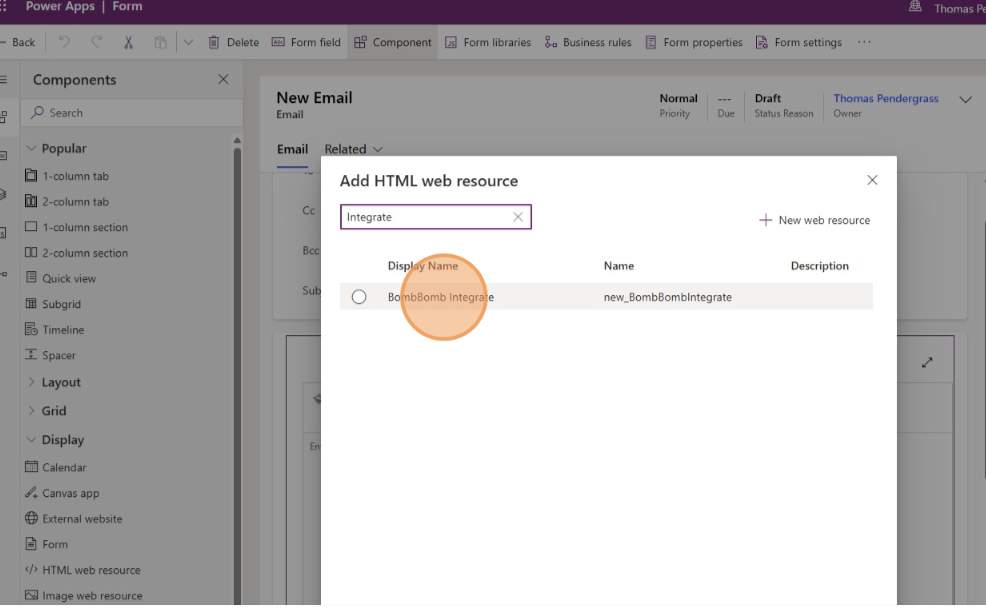Expand the Grid group
Viewport: 986px width, 608px height.
(31, 411)
